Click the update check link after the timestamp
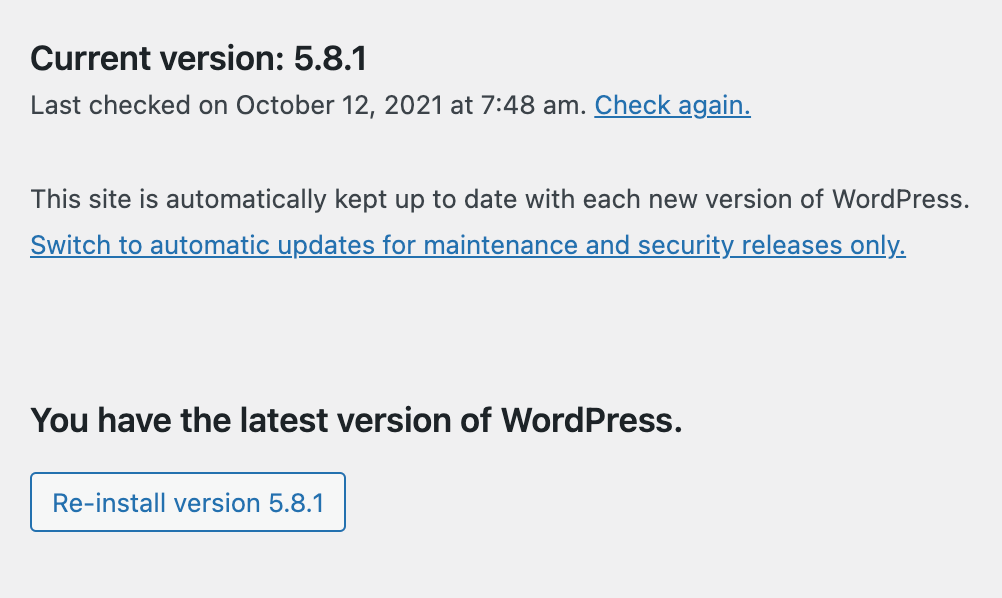The width and height of the screenshot is (1002, 598). tap(672, 105)
